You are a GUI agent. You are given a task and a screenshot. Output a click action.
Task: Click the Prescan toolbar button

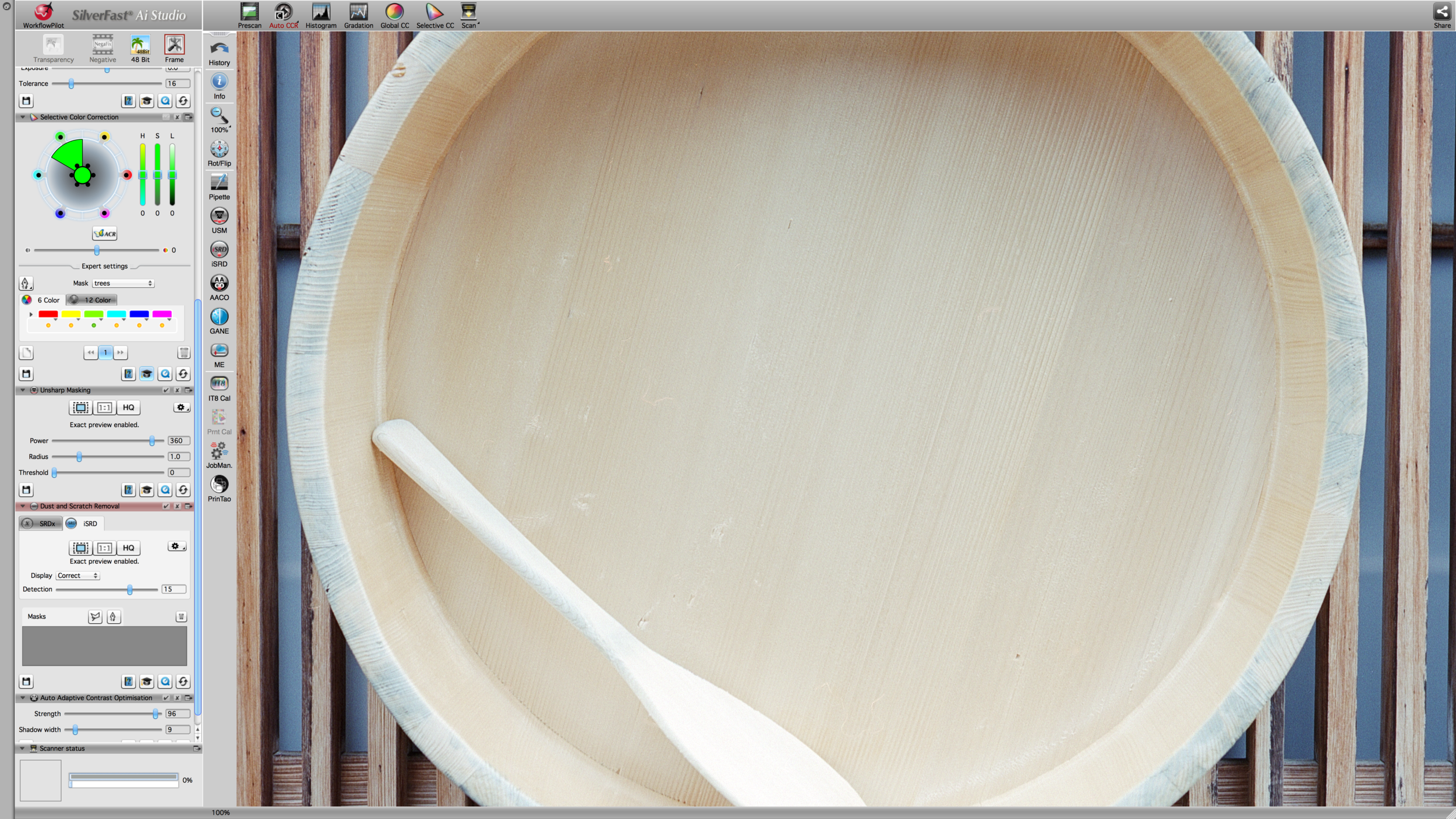249,15
